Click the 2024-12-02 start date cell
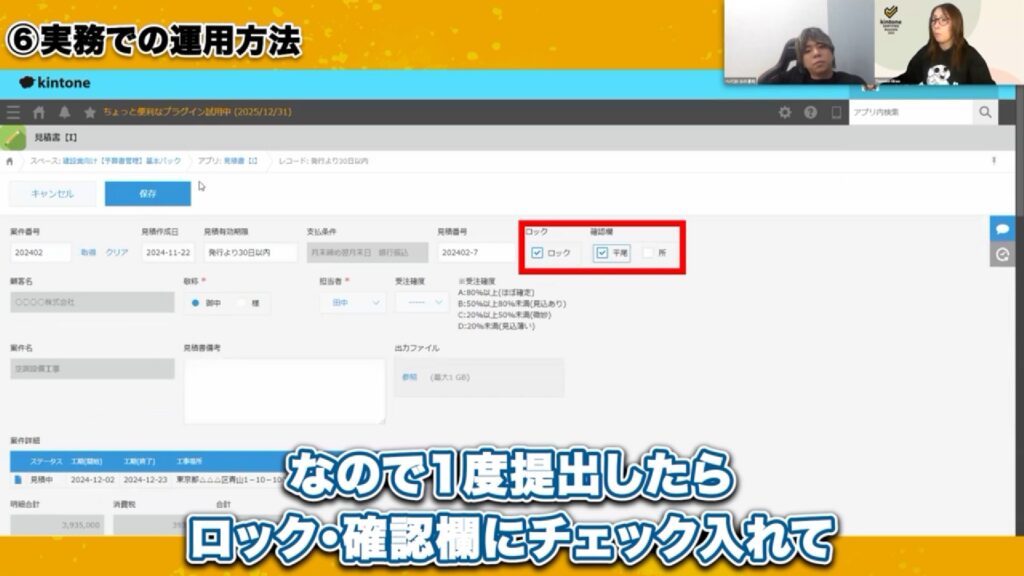 (92, 480)
